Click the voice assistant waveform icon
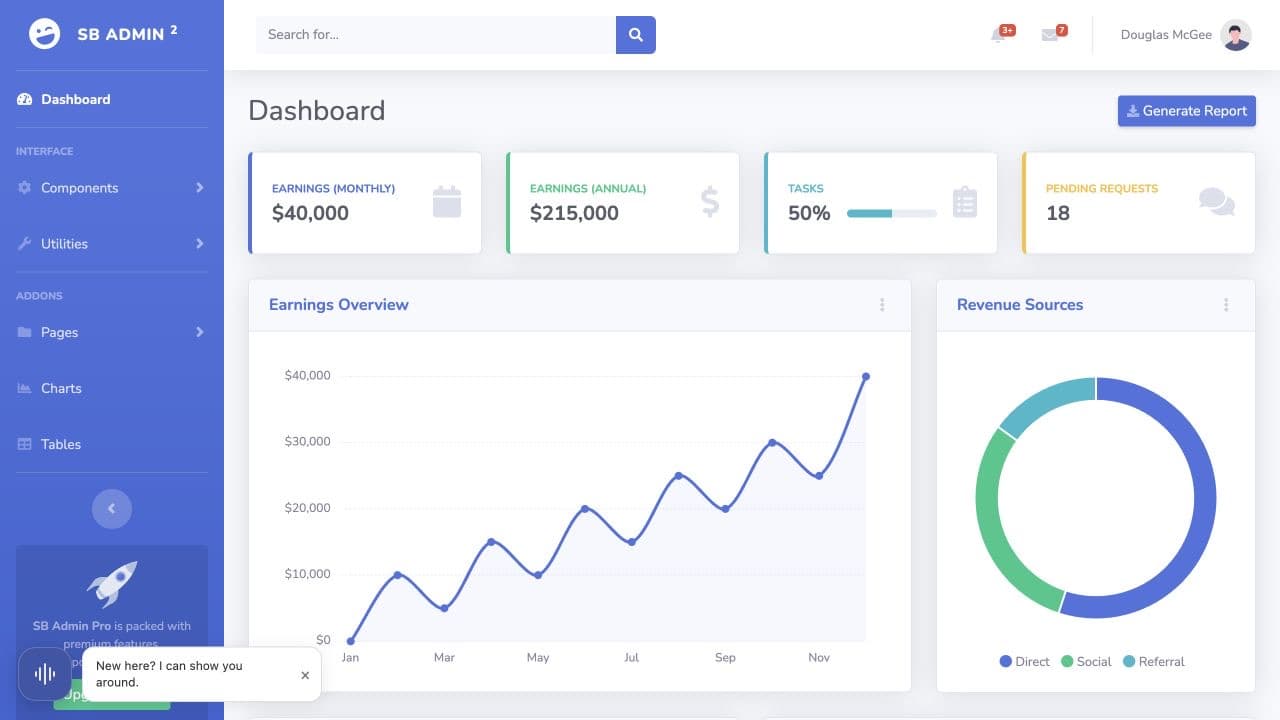This screenshot has height=720, width=1280. click(x=45, y=674)
